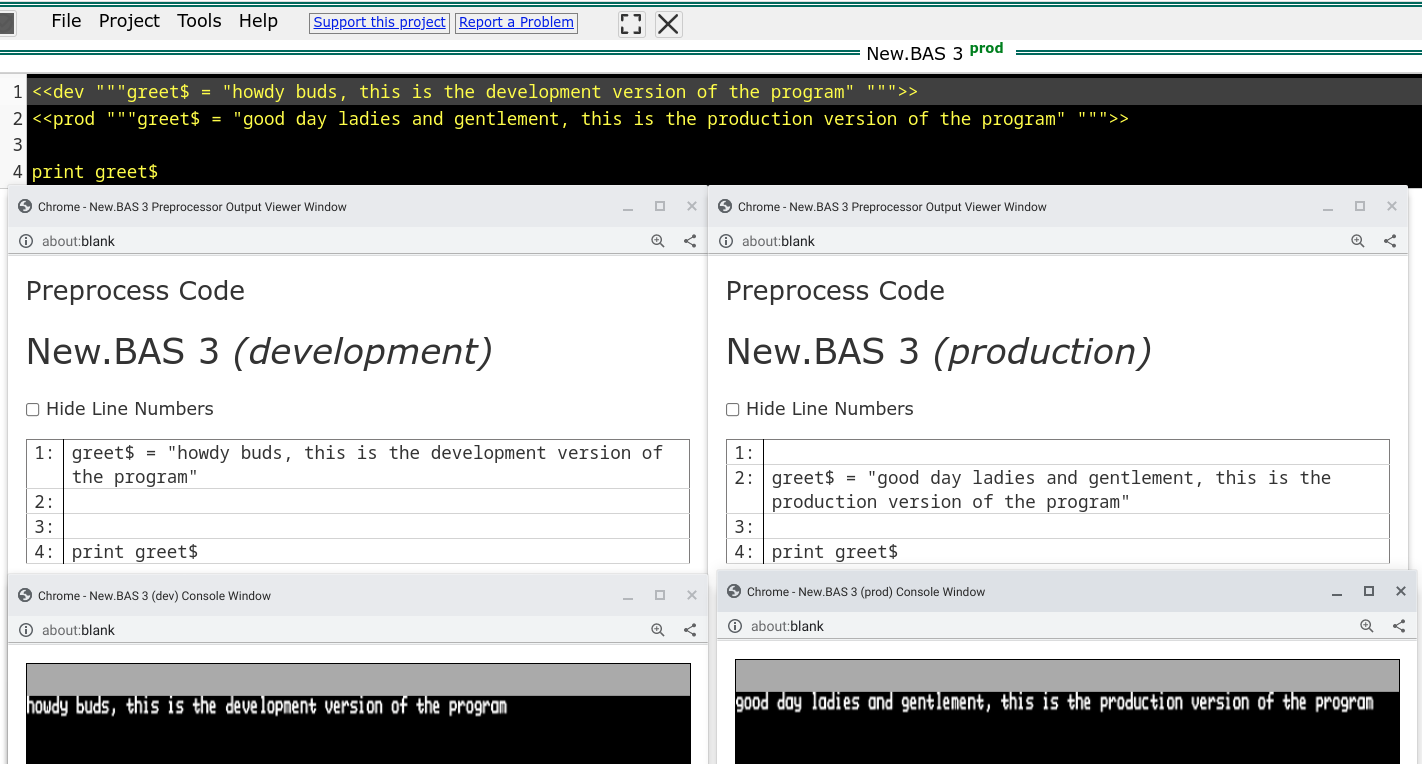Viewport: 1422px width, 764px height.
Task: Click Chrome globe icon in development preprocessor title
Action: pyautogui.click(x=25, y=207)
